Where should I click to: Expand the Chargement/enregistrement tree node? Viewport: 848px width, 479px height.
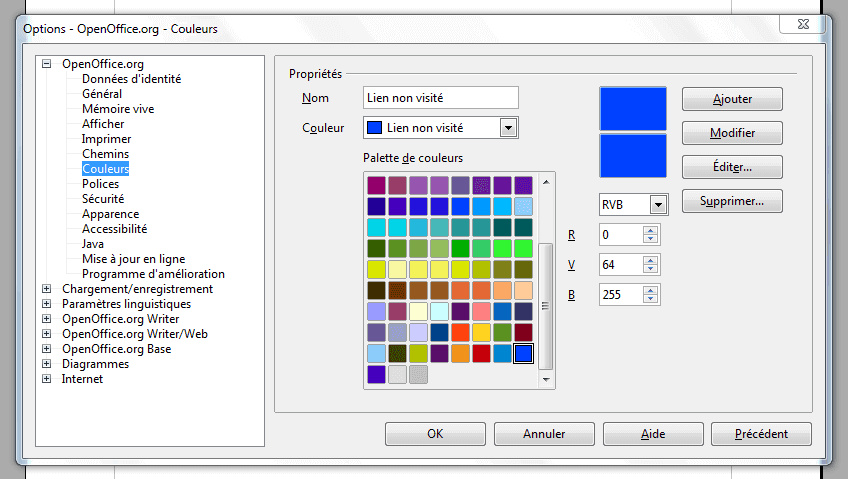point(46,289)
